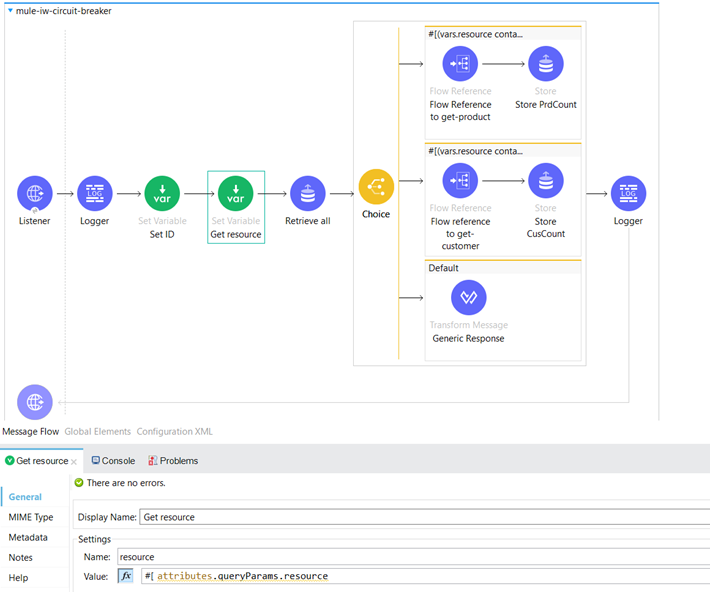This screenshot has width=710, height=592.
Task: Click Flow reference to get-customer icon
Action: [x=460, y=181]
